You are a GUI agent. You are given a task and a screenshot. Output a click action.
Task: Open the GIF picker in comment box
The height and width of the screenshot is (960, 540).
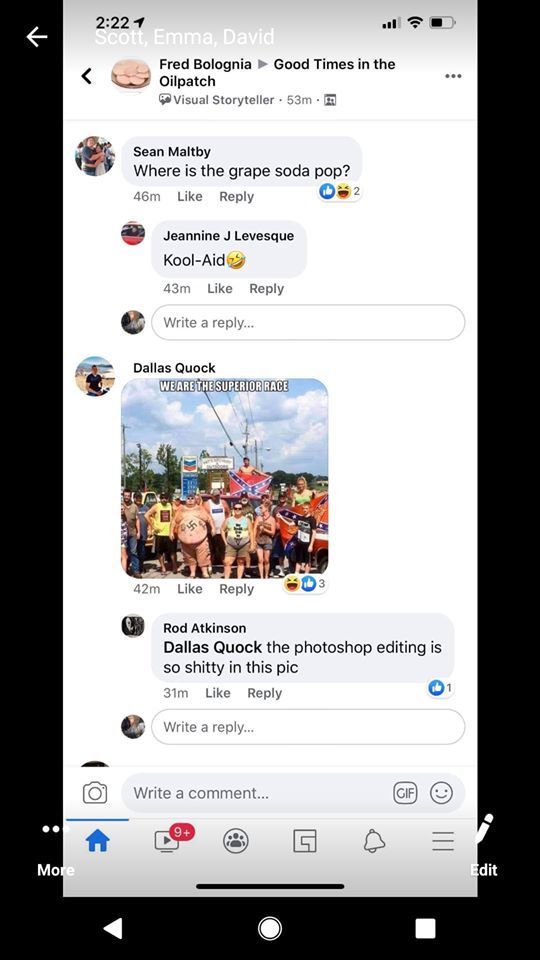coord(405,793)
